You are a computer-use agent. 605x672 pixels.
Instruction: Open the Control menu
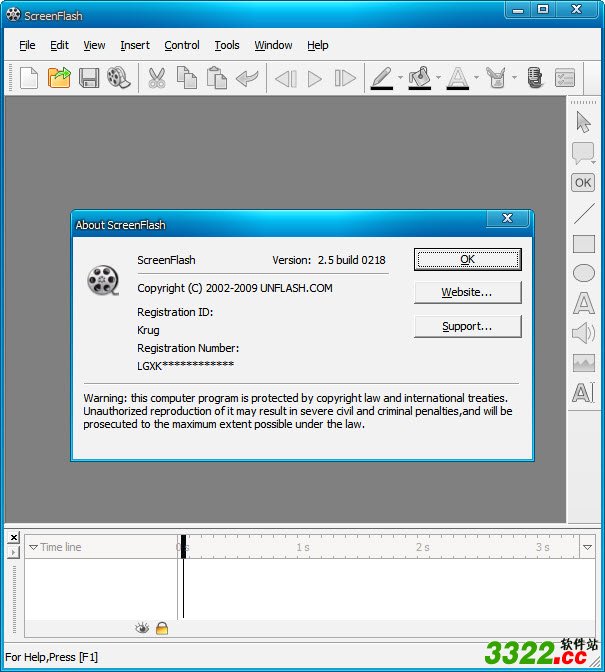[182, 45]
